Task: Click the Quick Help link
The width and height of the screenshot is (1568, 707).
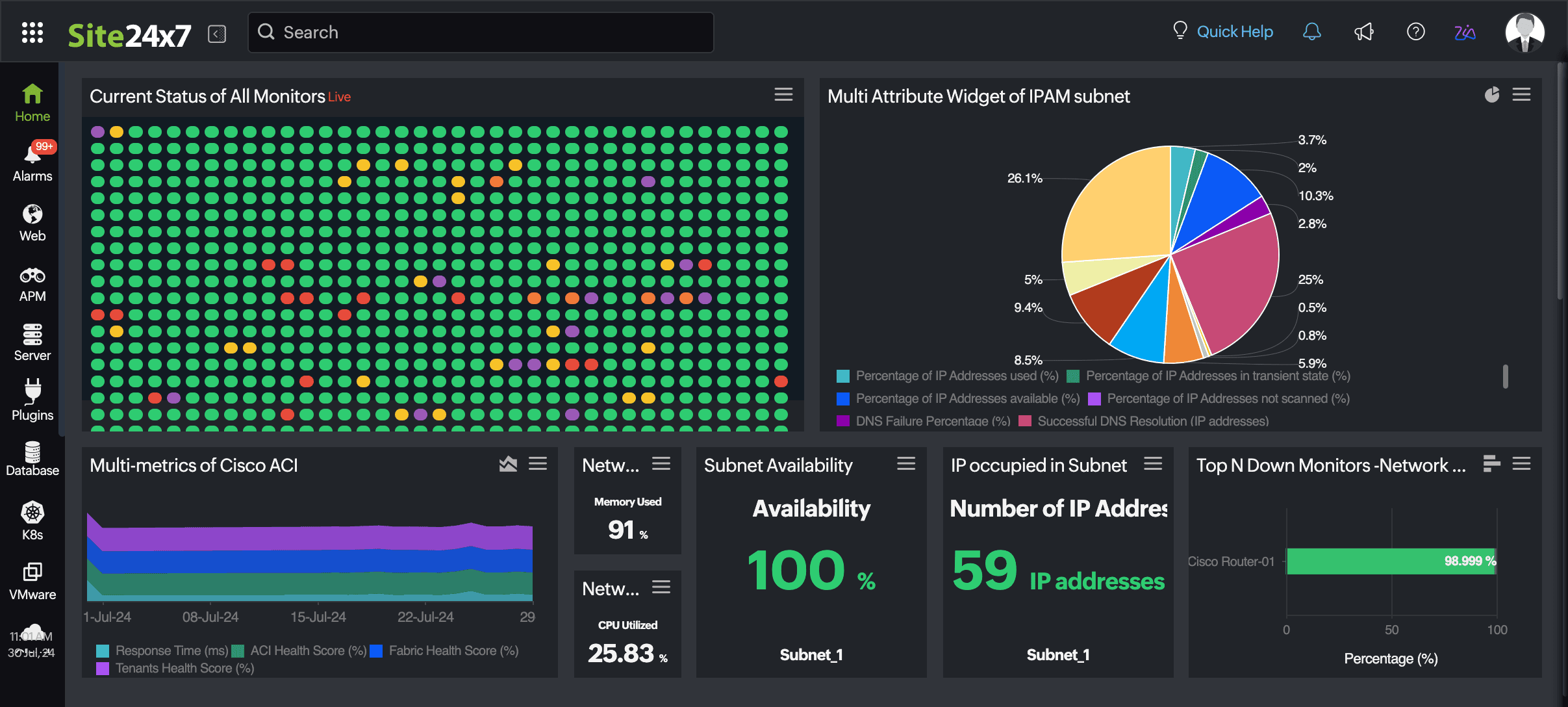Action: tap(1234, 32)
